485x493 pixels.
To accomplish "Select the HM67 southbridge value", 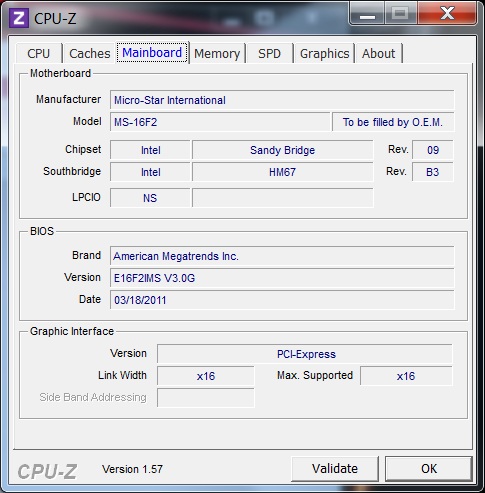I will tap(283, 172).
